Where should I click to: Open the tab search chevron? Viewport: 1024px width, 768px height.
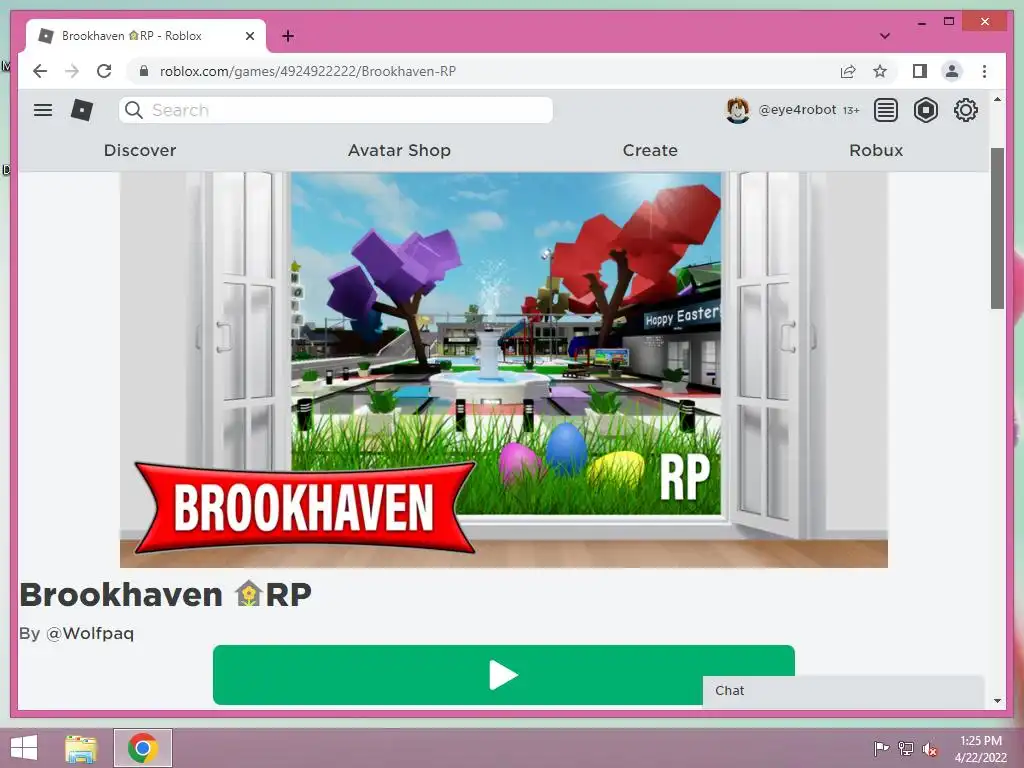pyautogui.click(x=884, y=36)
